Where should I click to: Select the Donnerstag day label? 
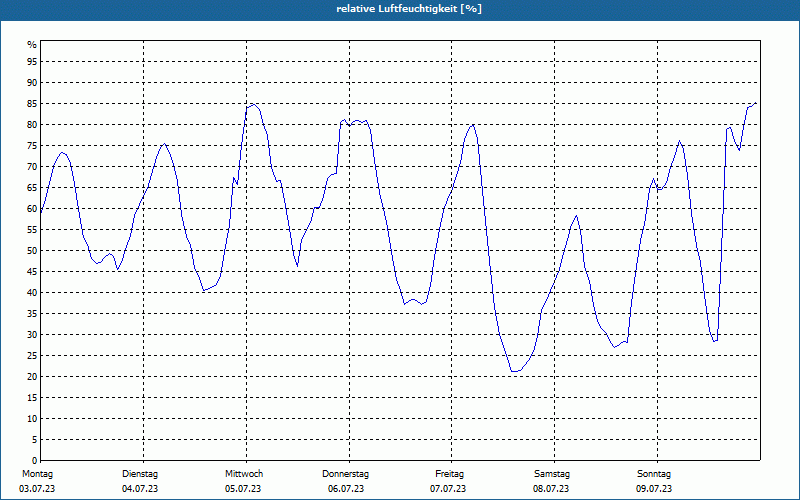[x=345, y=474]
